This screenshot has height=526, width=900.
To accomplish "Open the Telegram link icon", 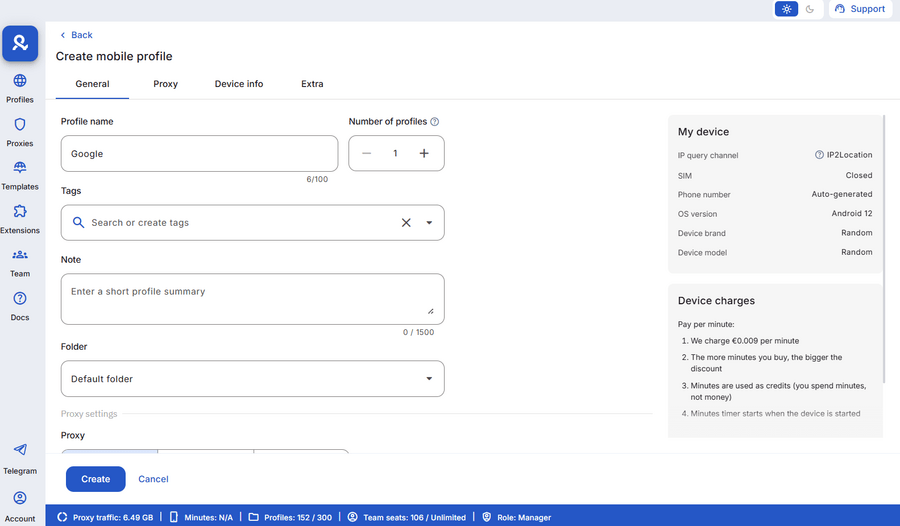I will tap(20, 451).
